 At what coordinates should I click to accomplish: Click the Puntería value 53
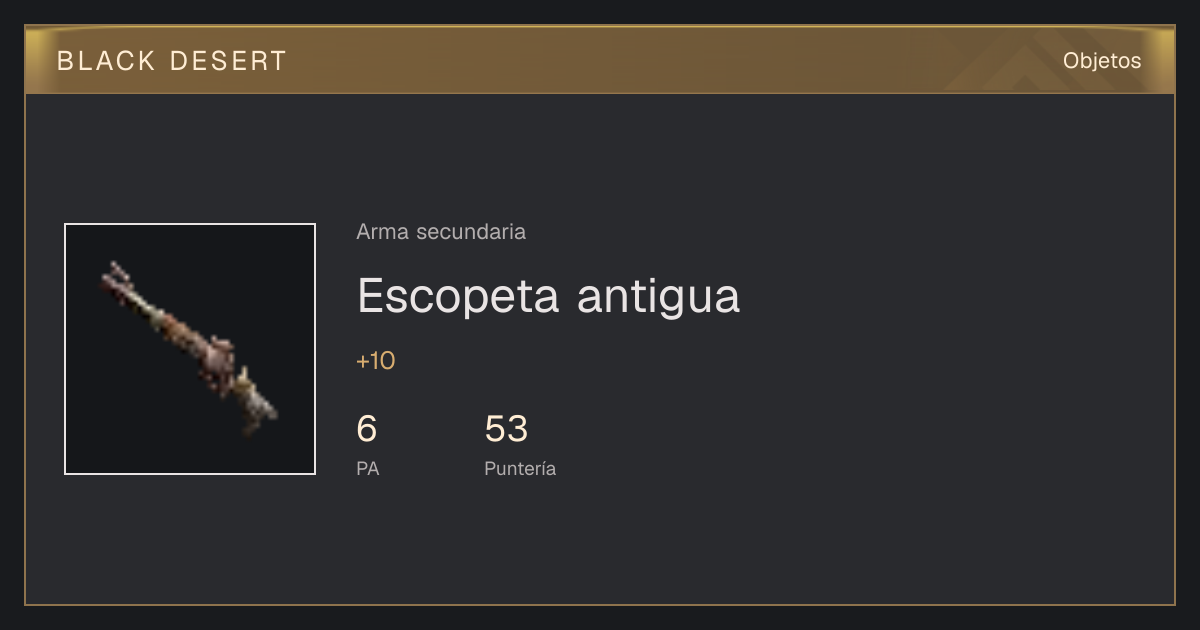click(x=506, y=429)
